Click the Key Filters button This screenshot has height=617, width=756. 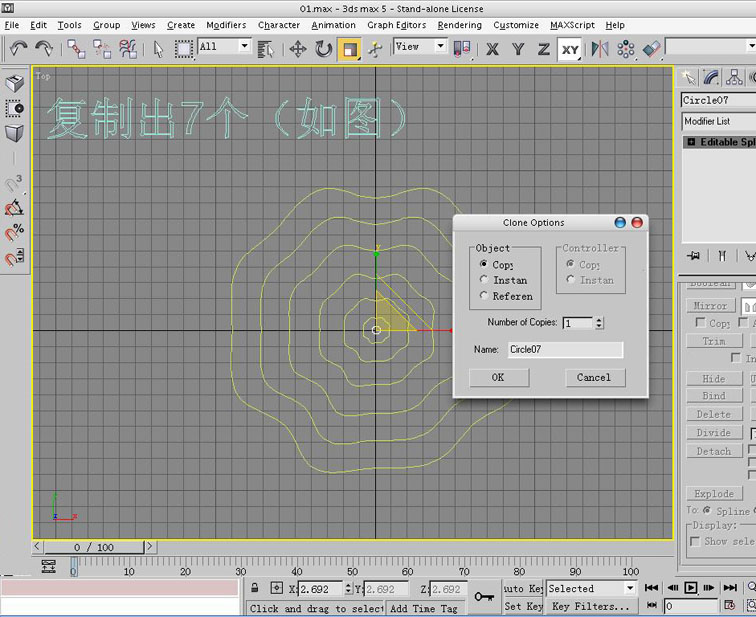tap(591, 606)
